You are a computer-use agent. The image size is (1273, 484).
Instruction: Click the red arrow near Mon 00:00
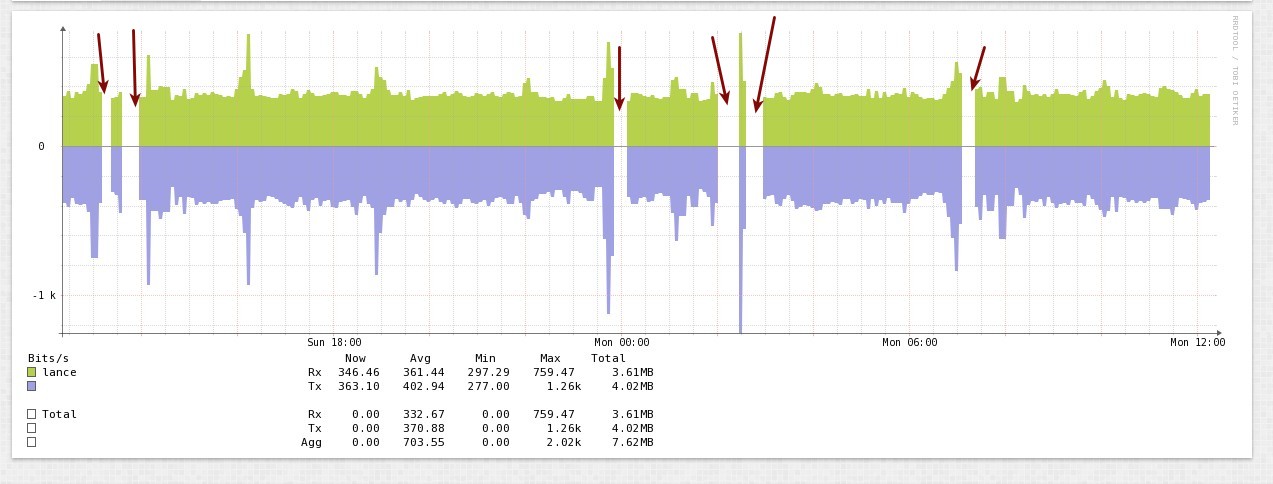pos(619,78)
